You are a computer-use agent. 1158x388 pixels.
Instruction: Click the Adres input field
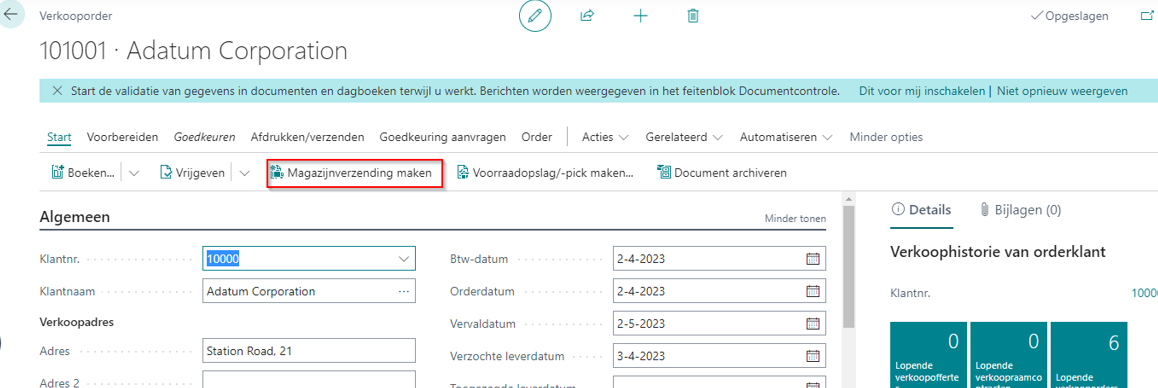(309, 351)
